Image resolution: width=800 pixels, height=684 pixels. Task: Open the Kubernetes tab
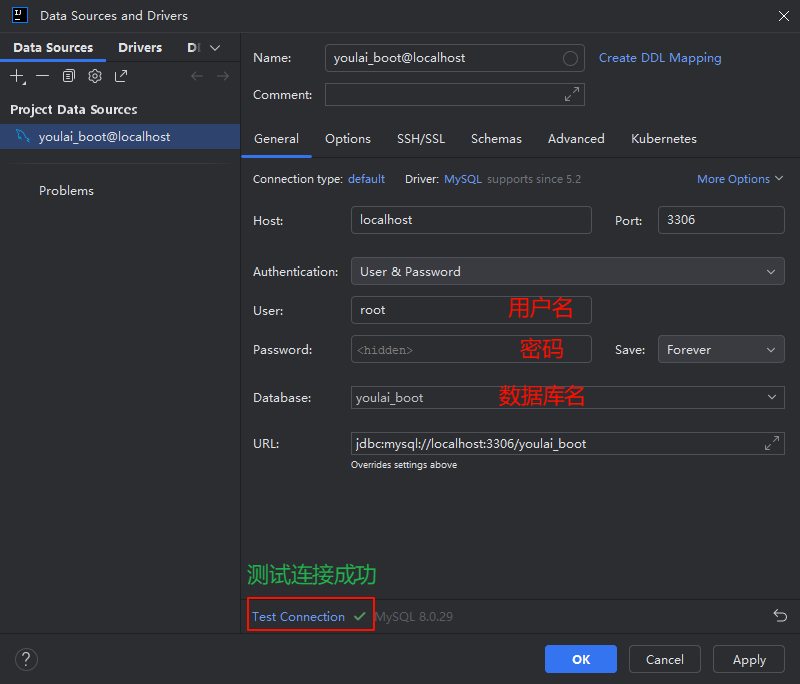[664, 139]
